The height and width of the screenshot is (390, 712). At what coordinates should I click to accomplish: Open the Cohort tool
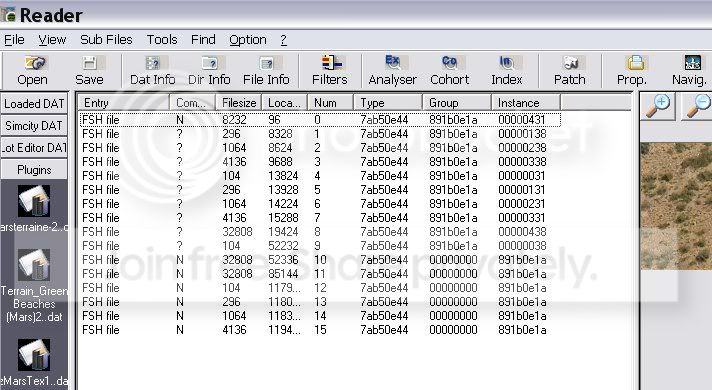[x=450, y=71]
